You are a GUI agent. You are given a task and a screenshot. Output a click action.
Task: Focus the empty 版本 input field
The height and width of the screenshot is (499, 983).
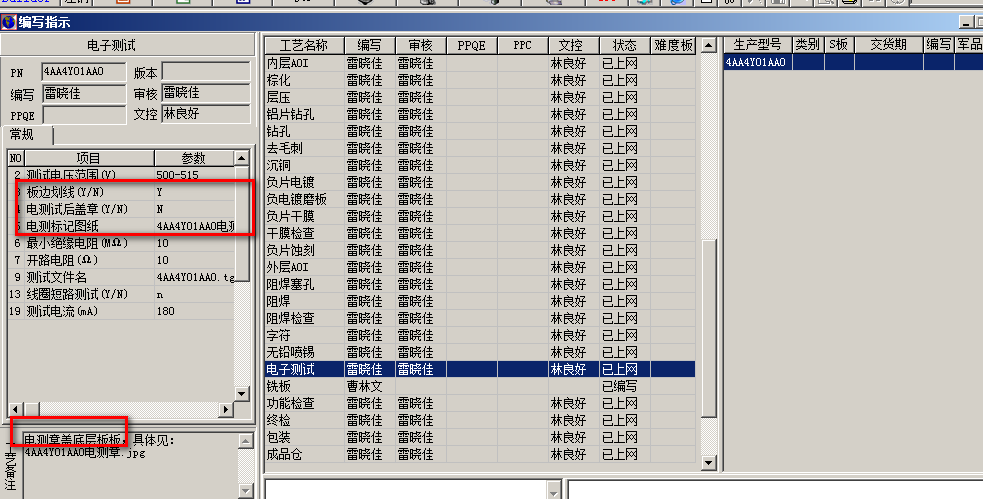[x=206, y=71]
